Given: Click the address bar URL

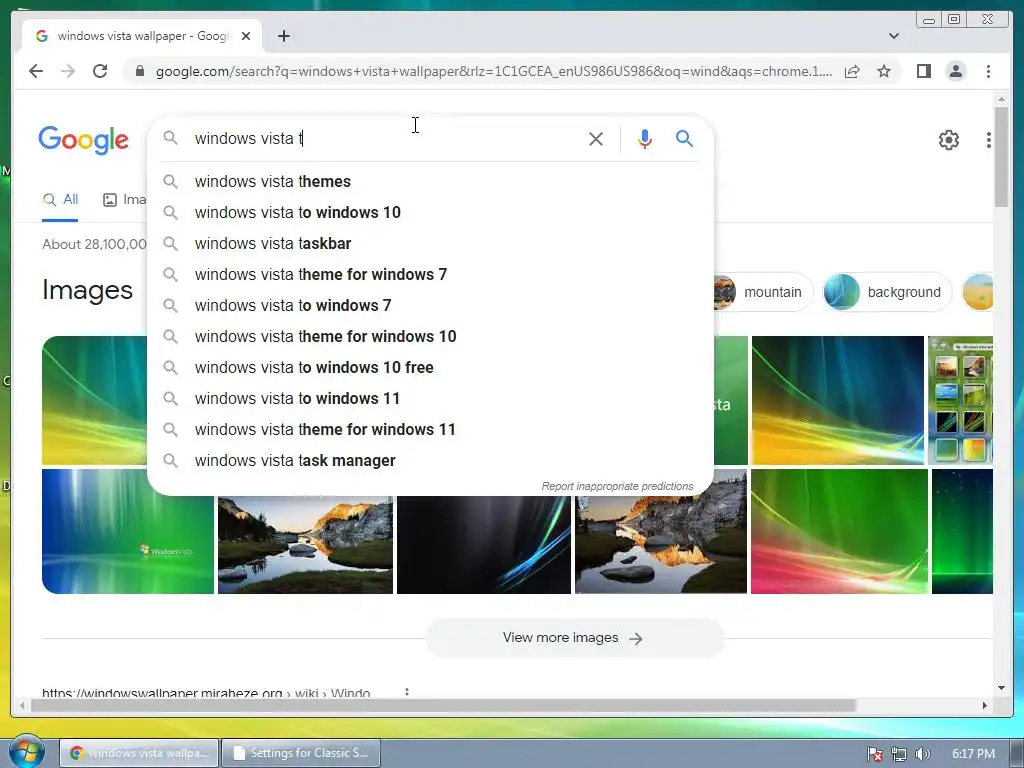Looking at the screenshot, I should tap(494, 71).
